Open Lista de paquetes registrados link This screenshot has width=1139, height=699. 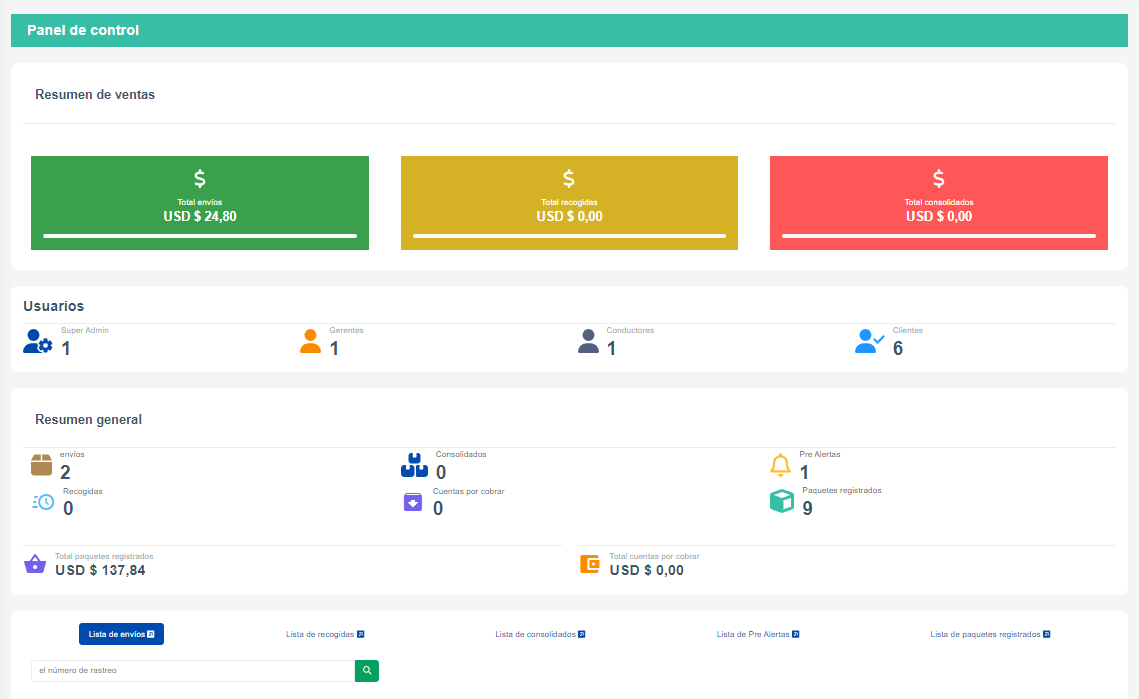(990, 634)
